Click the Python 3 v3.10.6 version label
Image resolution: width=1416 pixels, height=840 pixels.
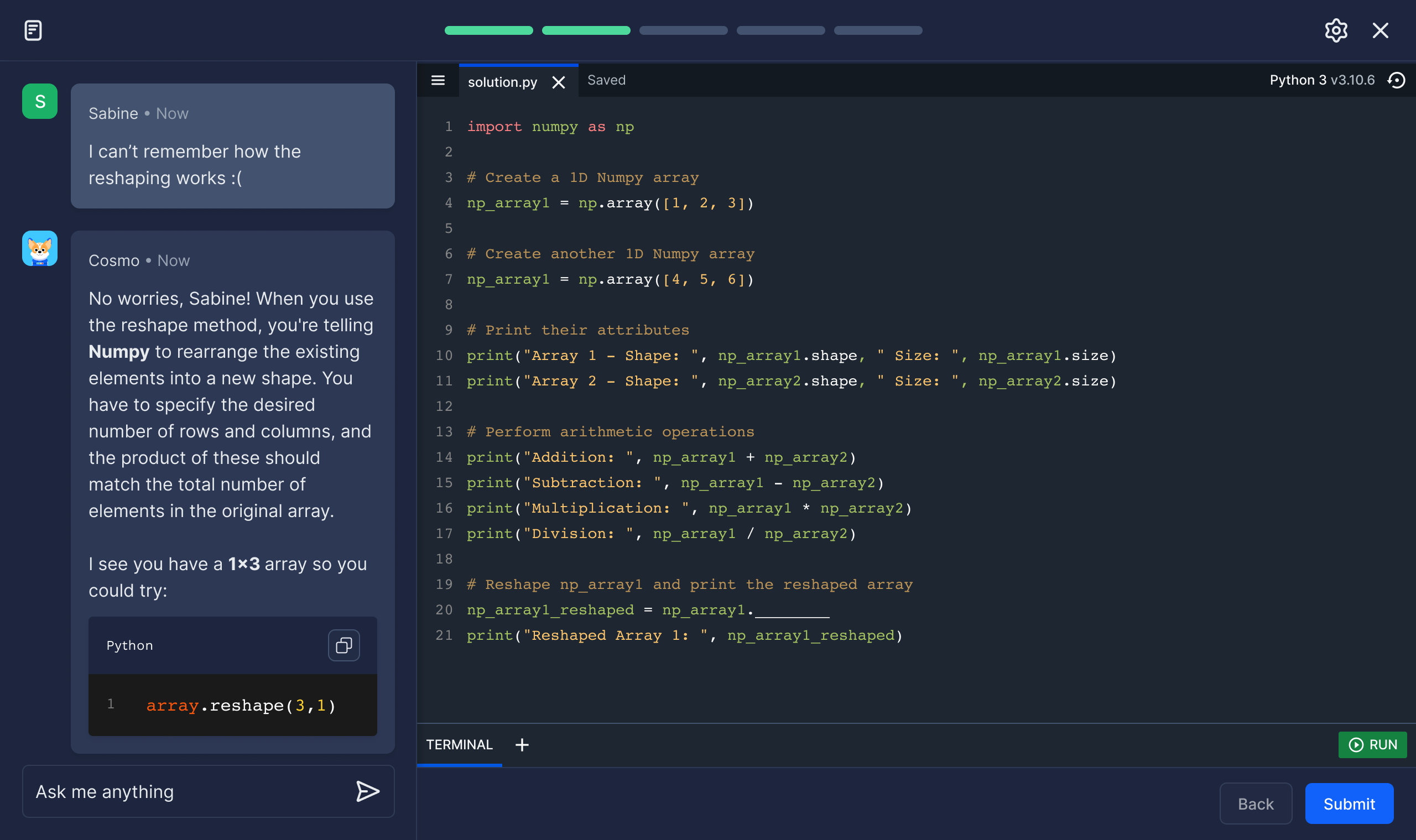pos(1322,80)
